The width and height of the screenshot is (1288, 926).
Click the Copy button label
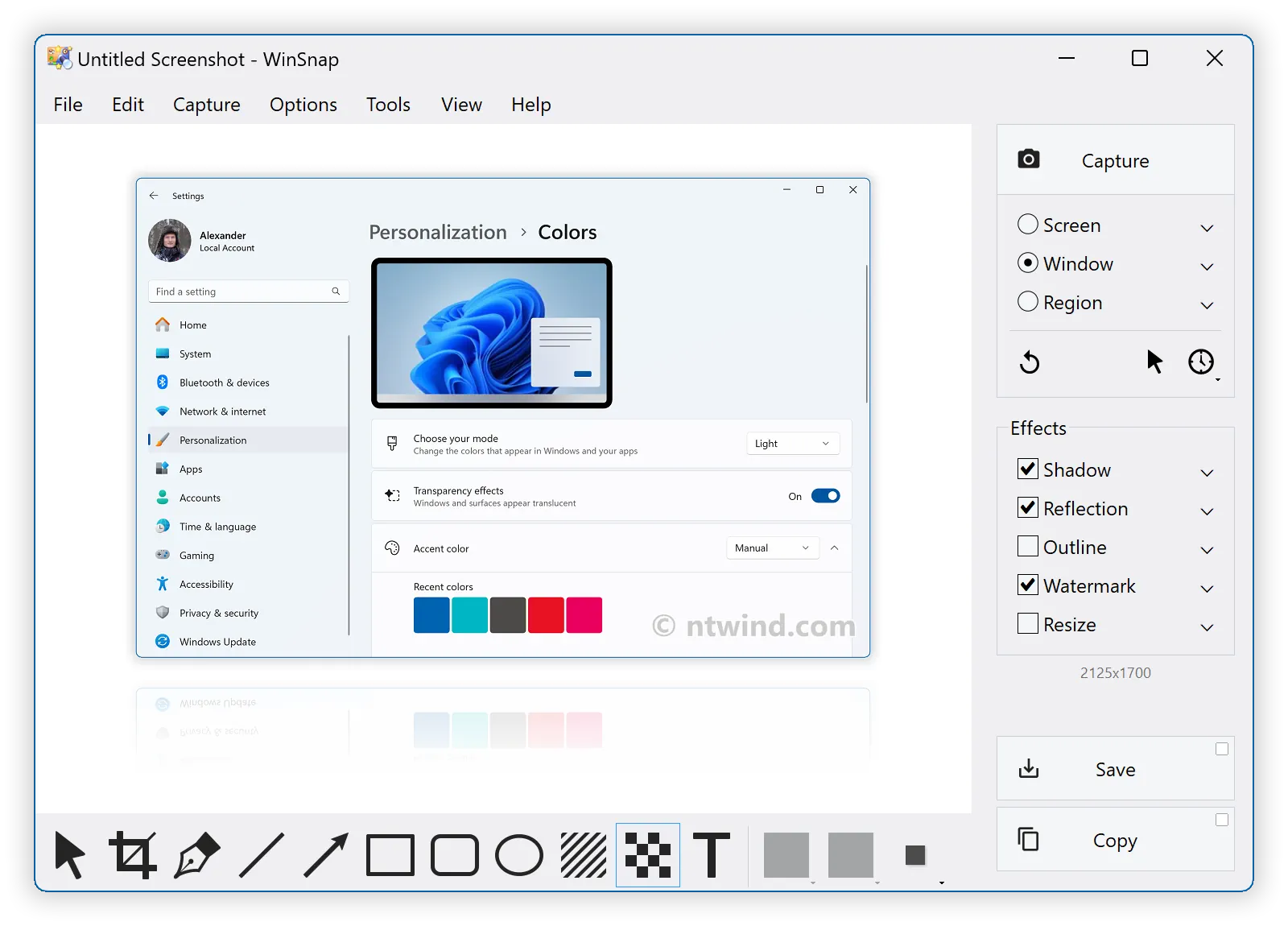coord(1115,841)
